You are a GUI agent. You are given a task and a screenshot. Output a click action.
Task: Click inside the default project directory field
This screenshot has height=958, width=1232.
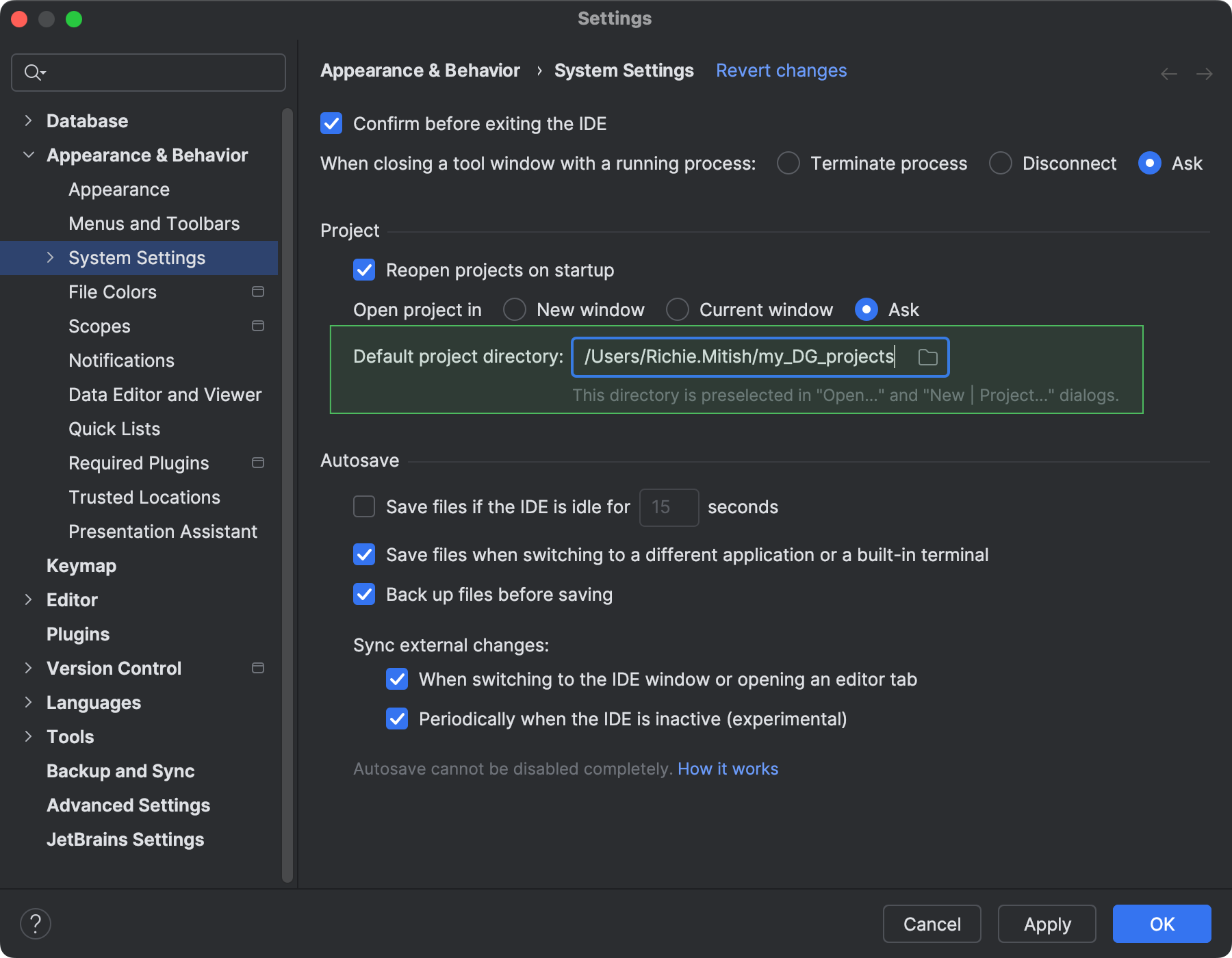click(x=739, y=357)
